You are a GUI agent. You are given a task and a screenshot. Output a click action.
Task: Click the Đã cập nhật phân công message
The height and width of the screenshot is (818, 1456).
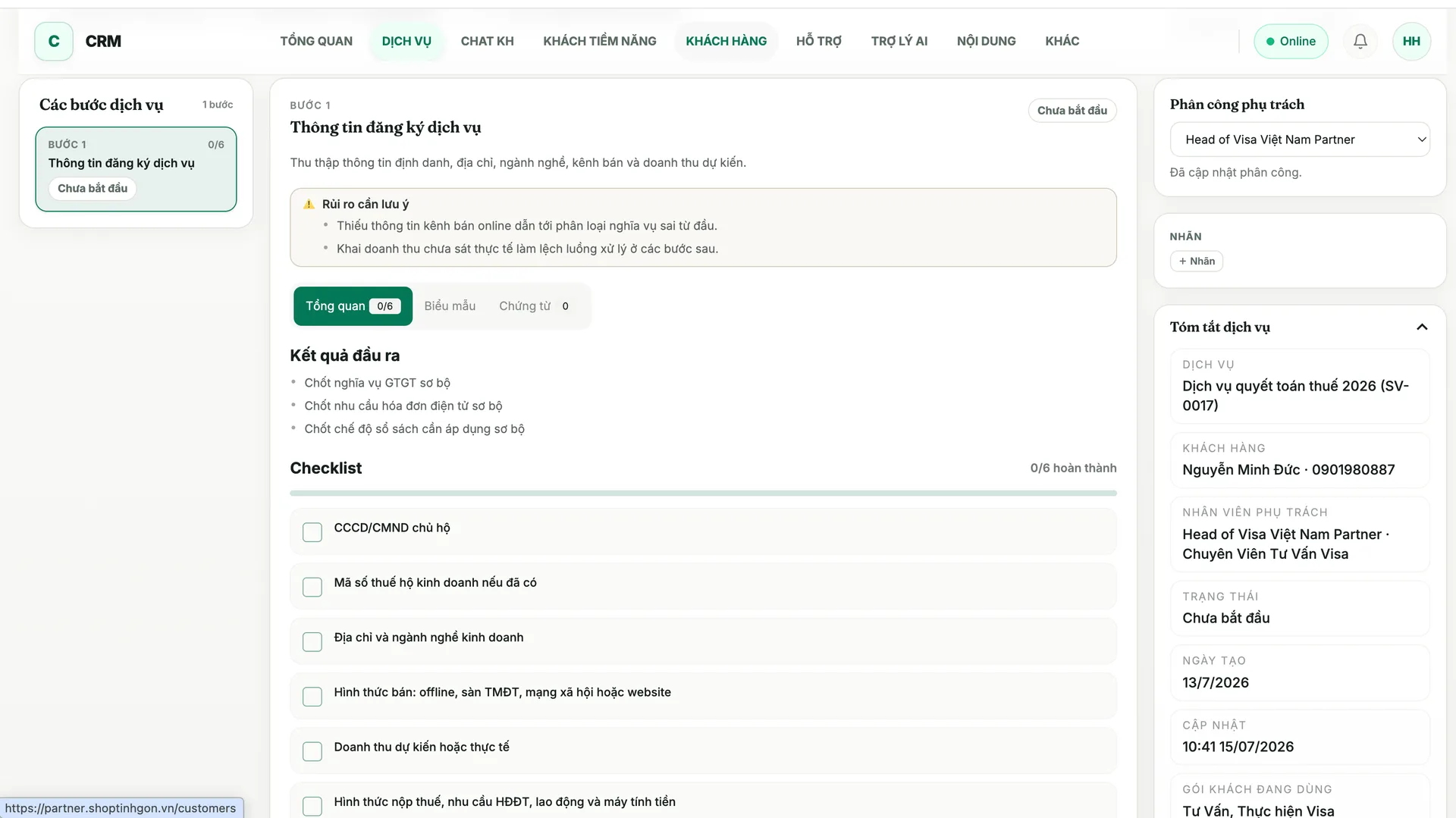coord(1235,173)
